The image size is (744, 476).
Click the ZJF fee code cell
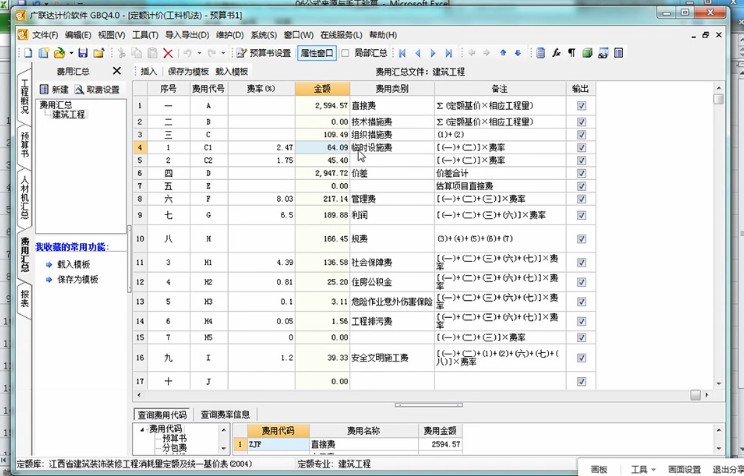pos(279,445)
